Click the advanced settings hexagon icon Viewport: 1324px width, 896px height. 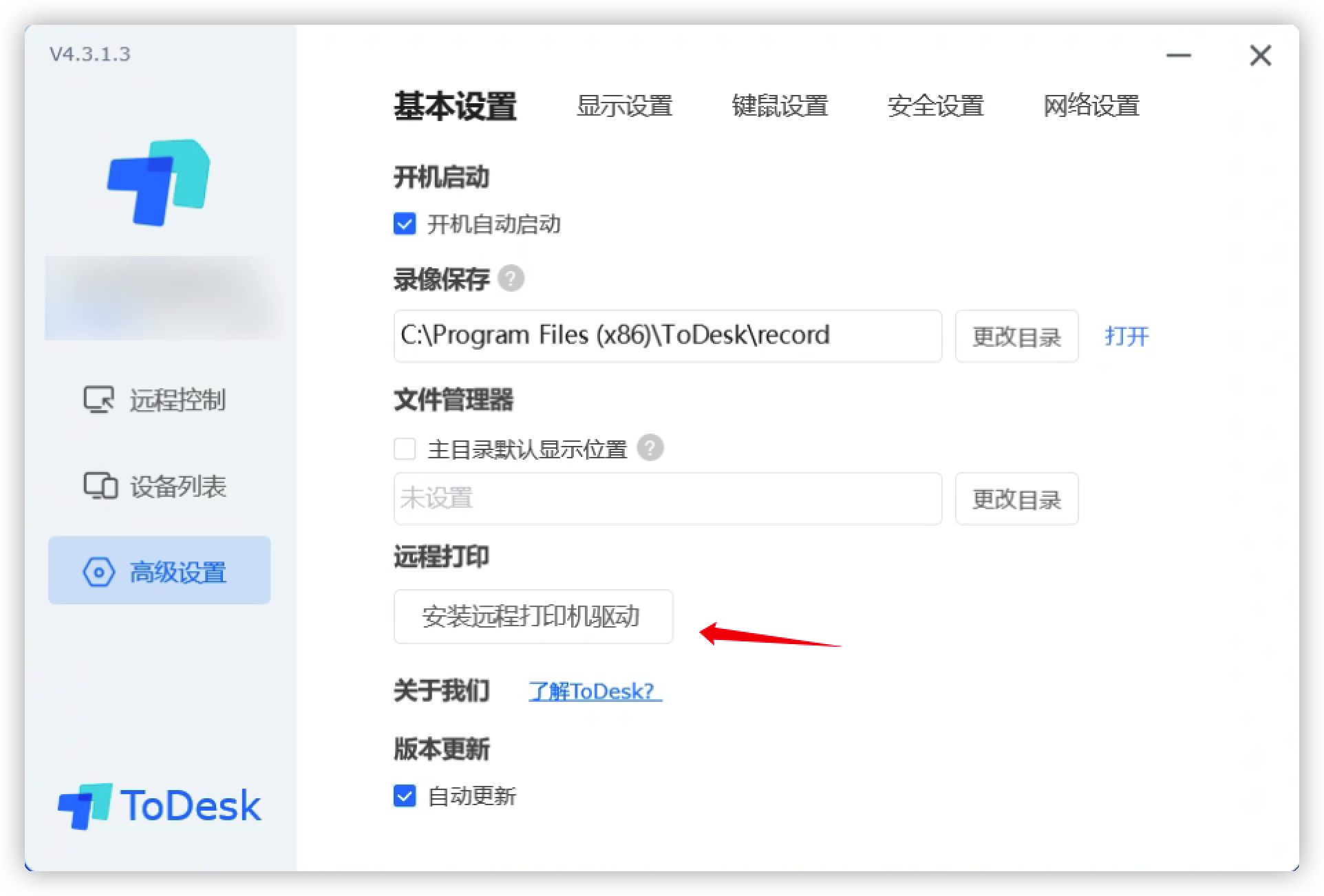tap(99, 572)
